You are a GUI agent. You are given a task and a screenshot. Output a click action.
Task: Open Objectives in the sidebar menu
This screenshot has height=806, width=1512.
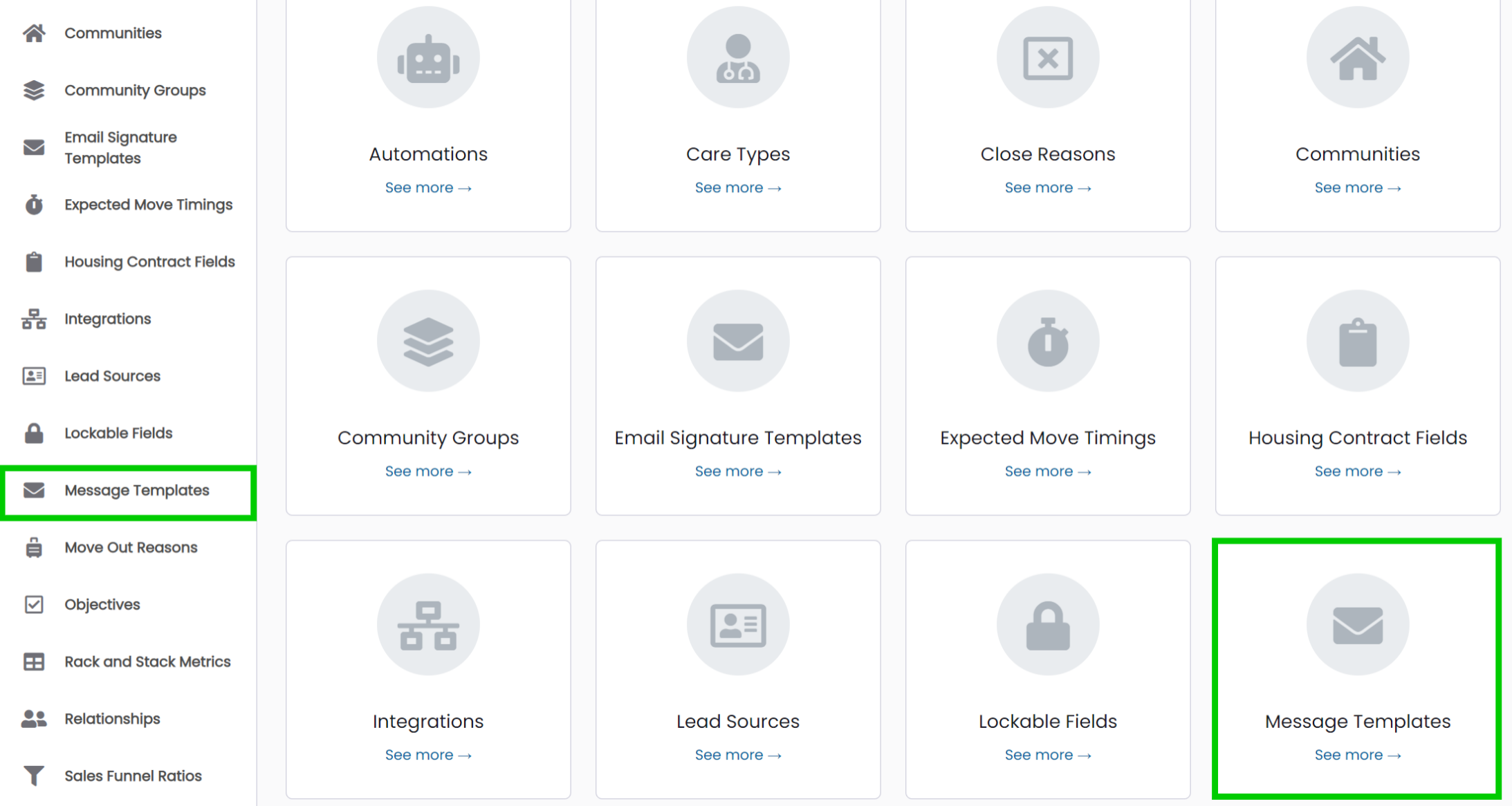[x=102, y=605]
